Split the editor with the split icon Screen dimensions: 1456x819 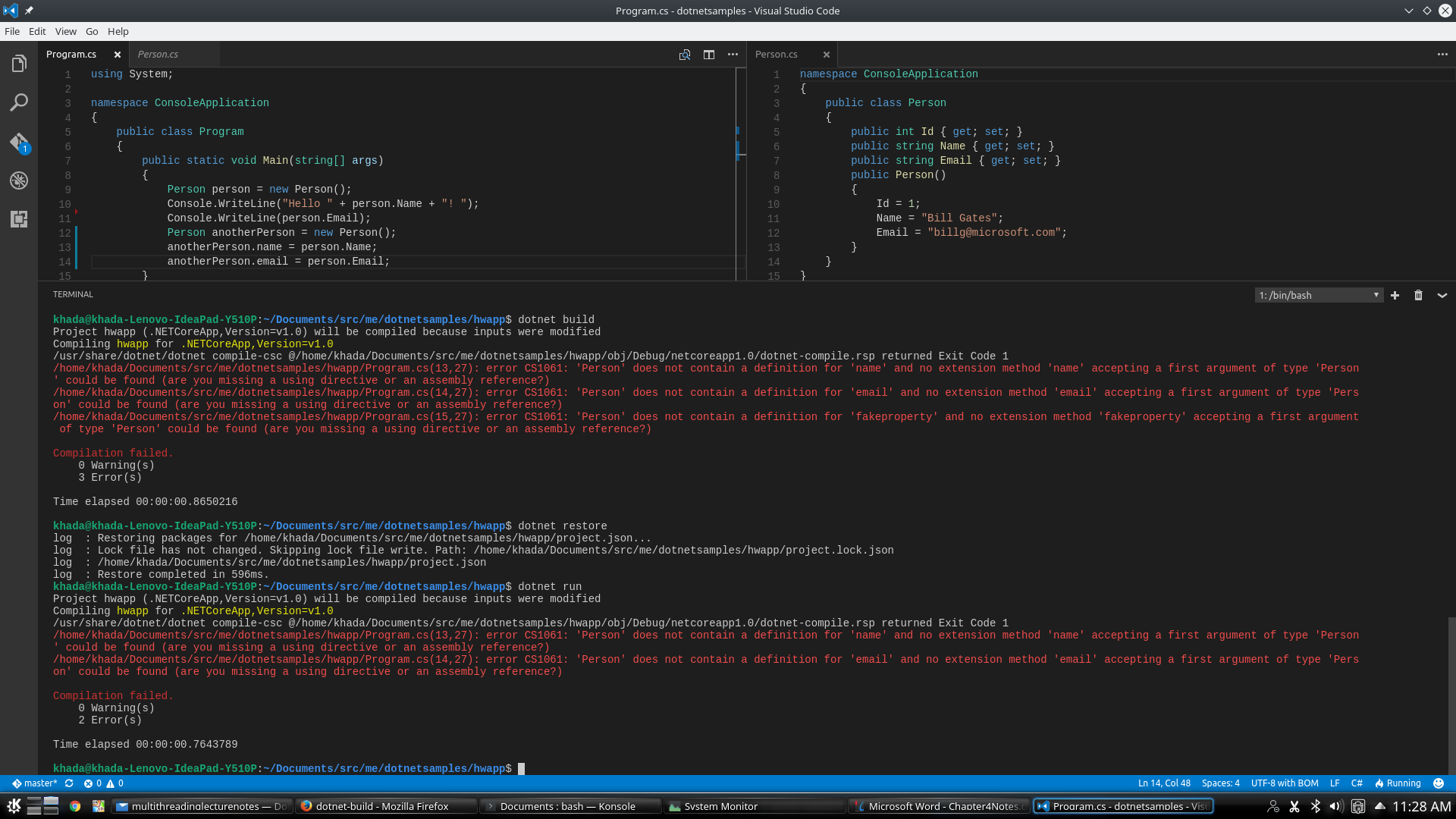click(709, 55)
